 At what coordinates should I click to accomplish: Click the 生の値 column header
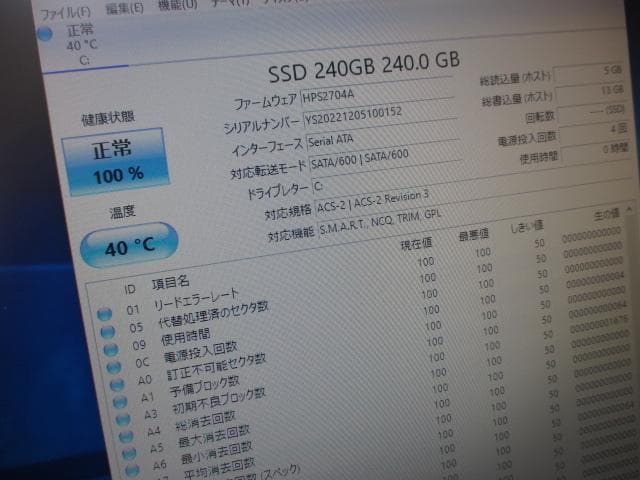(x=607, y=213)
